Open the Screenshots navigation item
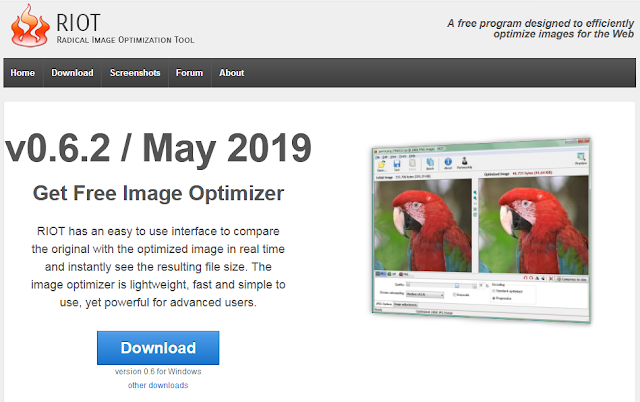 135,73
